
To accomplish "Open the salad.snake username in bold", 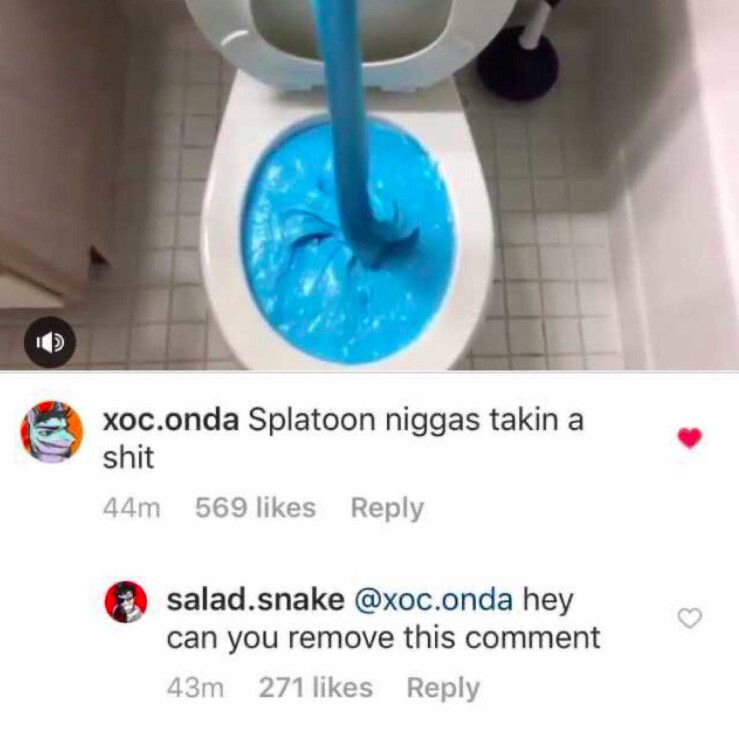I will pos(255,599).
